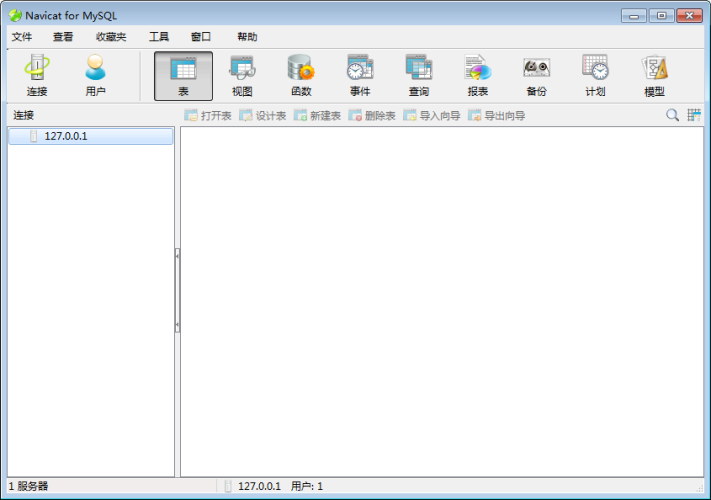Viewport: 711px width, 500px height.
Task: Open the 计划 (Schedule) section
Action: coord(596,76)
